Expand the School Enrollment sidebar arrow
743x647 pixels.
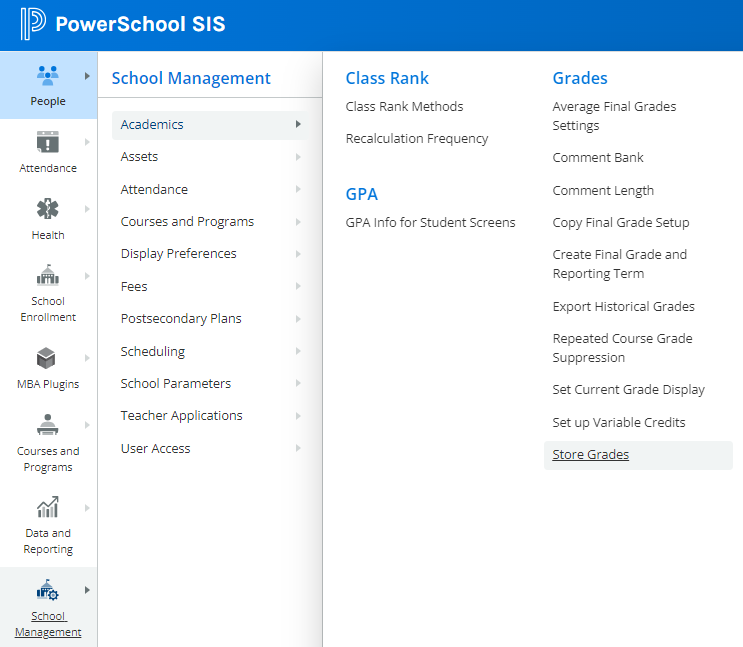[x=87, y=275]
